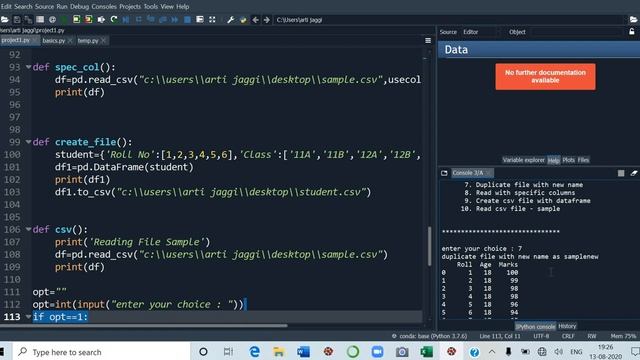Open the Debug menu
Viewport: 640px width, 360px height.
pos(79,7)
